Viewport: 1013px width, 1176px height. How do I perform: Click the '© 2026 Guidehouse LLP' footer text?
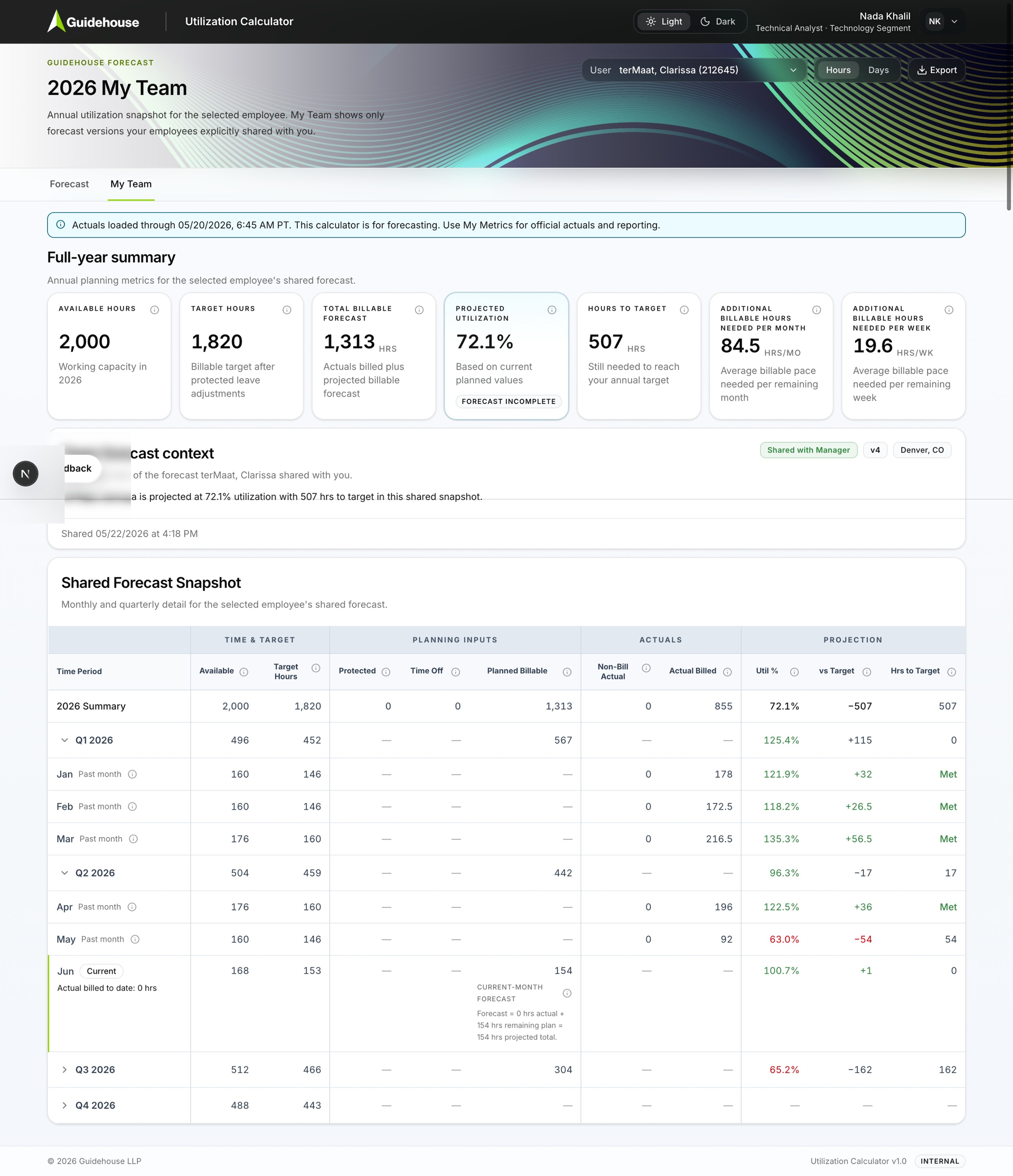click(x=94, y=1161)
